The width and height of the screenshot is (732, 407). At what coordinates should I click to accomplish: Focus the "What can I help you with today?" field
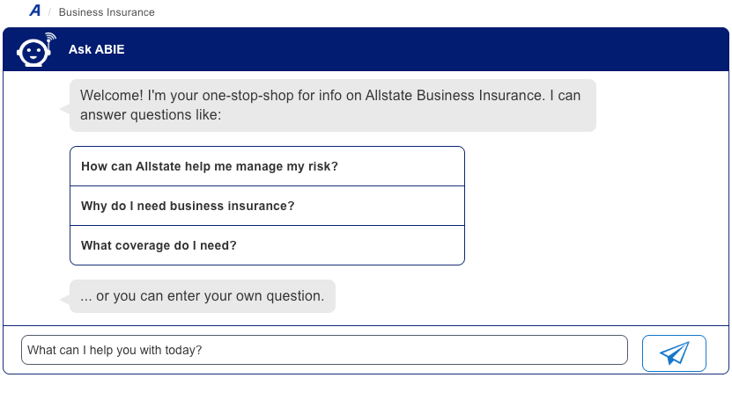tap(324, 350)
